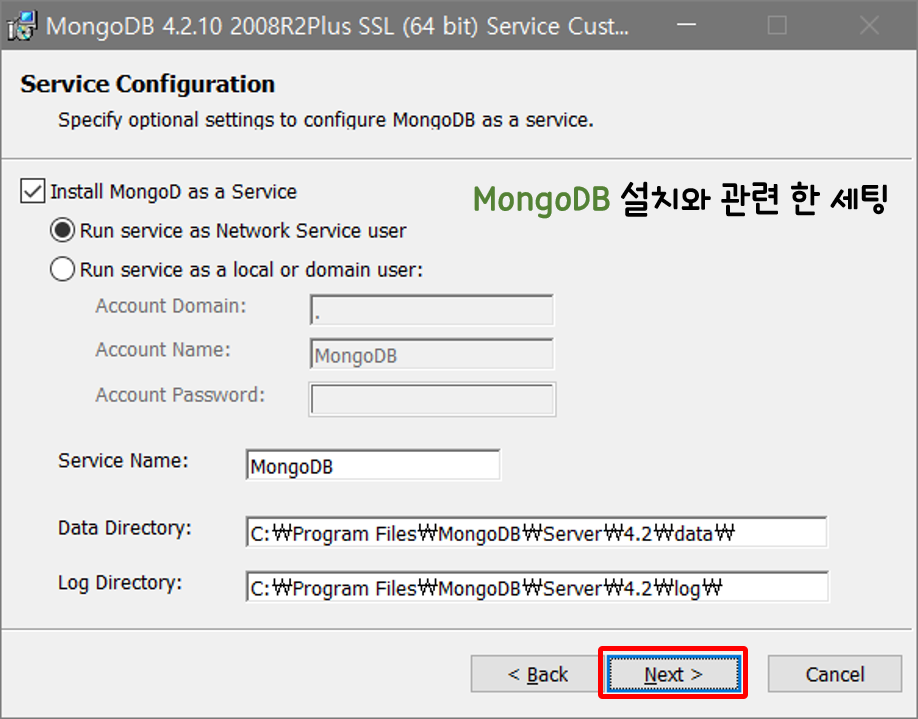Click the Account Name field
918x719 pixels.
[431, 354]
